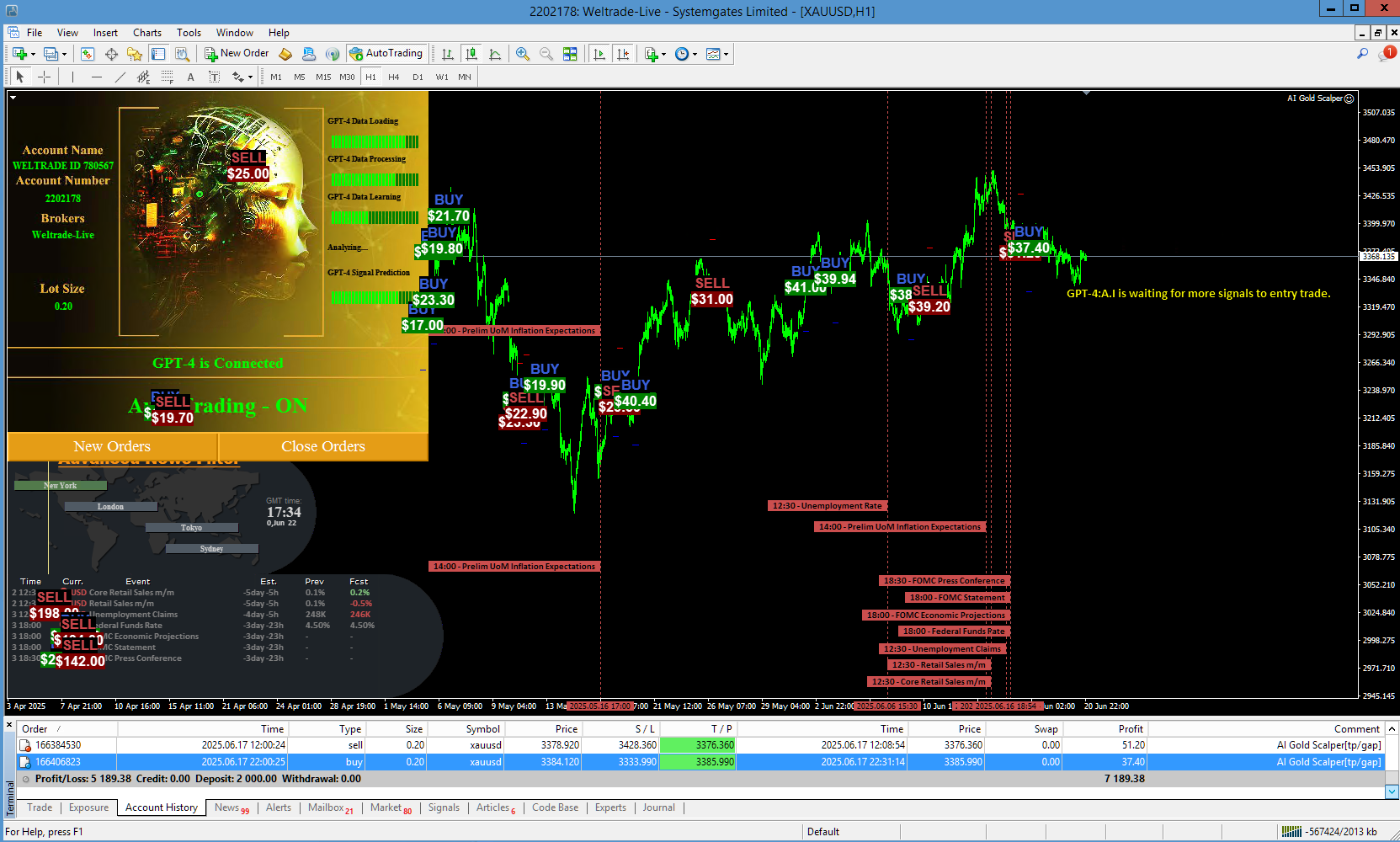Screen dimensions: 1400x842
Task: Open the Window menu
Action: 235,33
